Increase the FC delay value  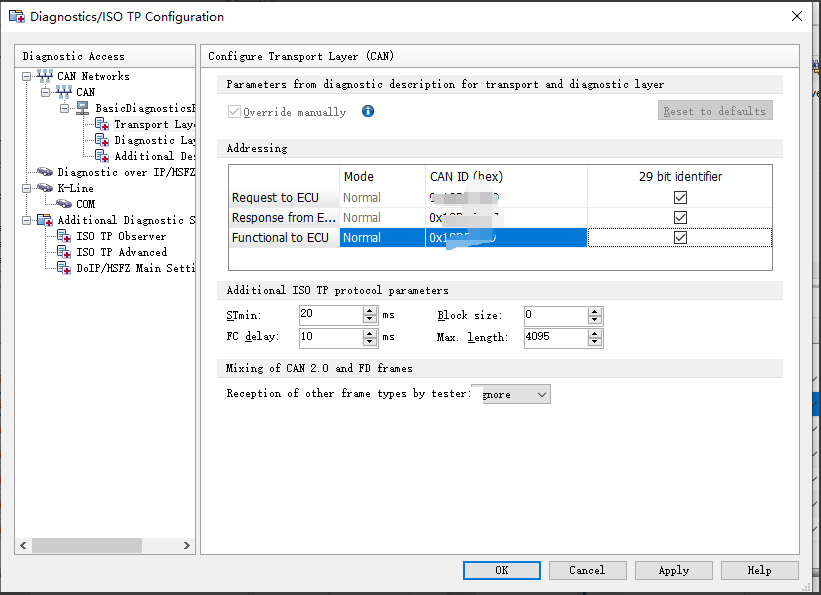pos(370,333)
